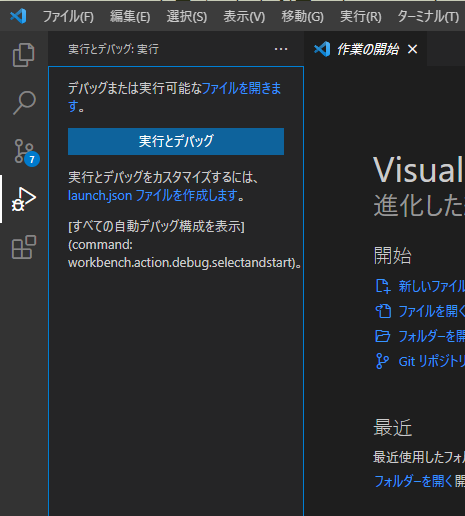
Task: Click フォルダーを開く link under 開始
Action: [x=431, y=336]
